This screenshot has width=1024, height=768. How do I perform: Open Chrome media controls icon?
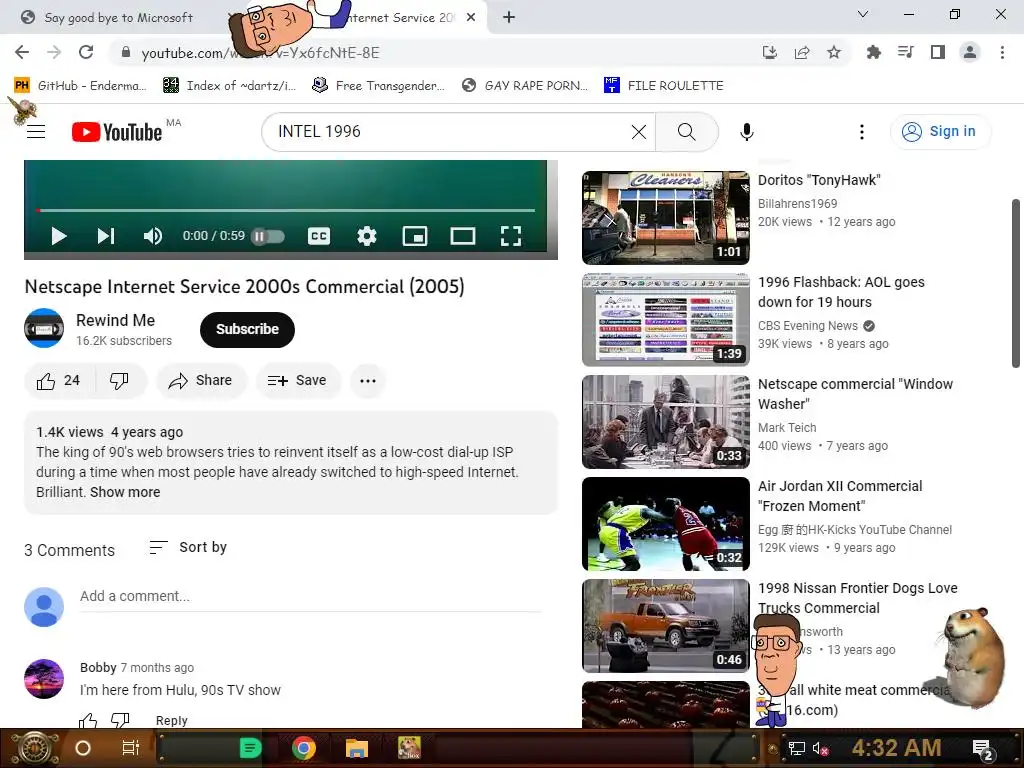pos(906,52)
